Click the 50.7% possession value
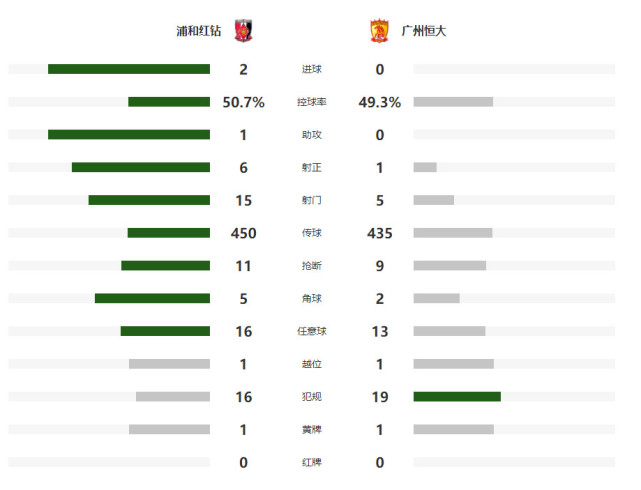The image size is (641, 490). click(244, 102)
